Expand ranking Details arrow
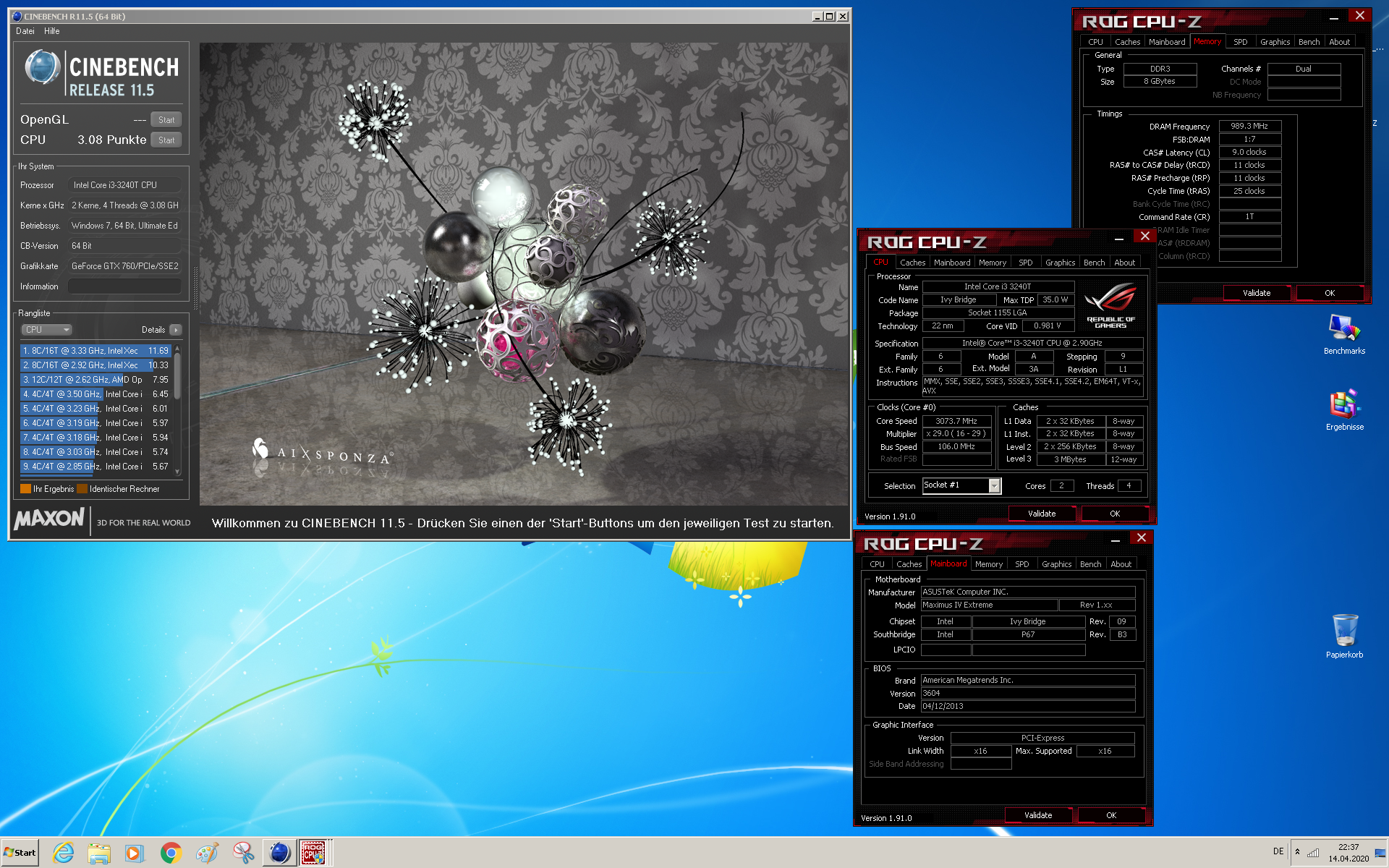Image resolution: width=1389 pixels, height=868 pixels. [x=176, y=330]
